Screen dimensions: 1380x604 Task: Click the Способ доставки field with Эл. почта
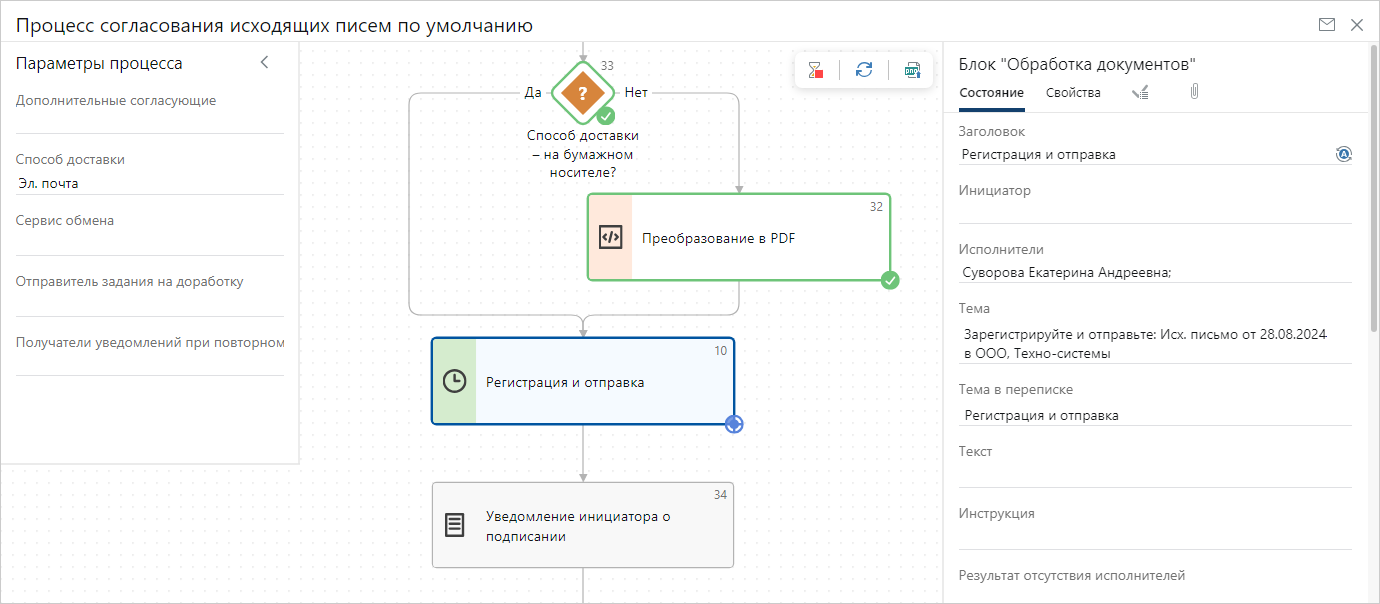[150, 183]
